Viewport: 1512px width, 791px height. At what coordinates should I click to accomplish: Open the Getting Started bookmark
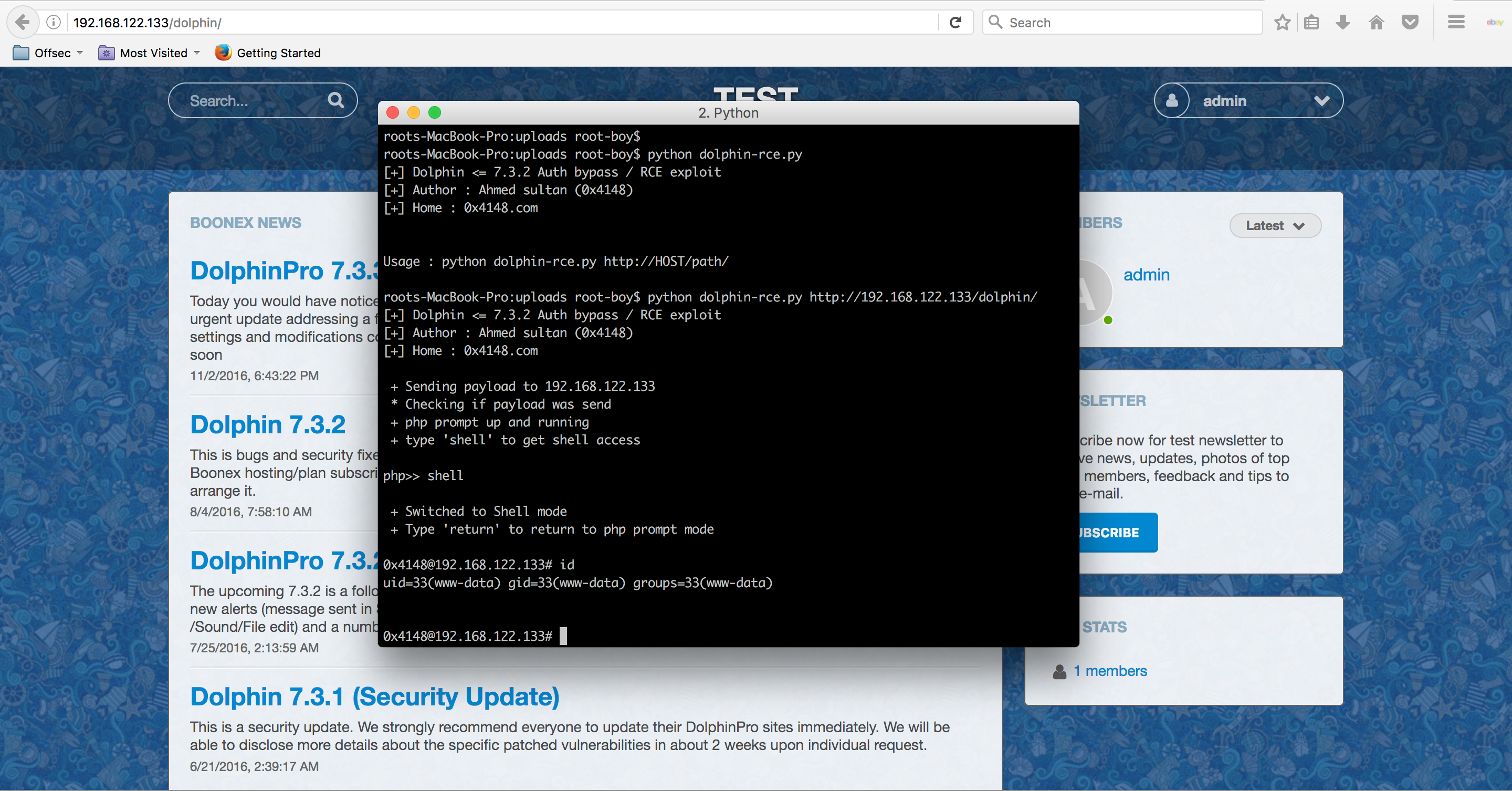coord(268,53)
